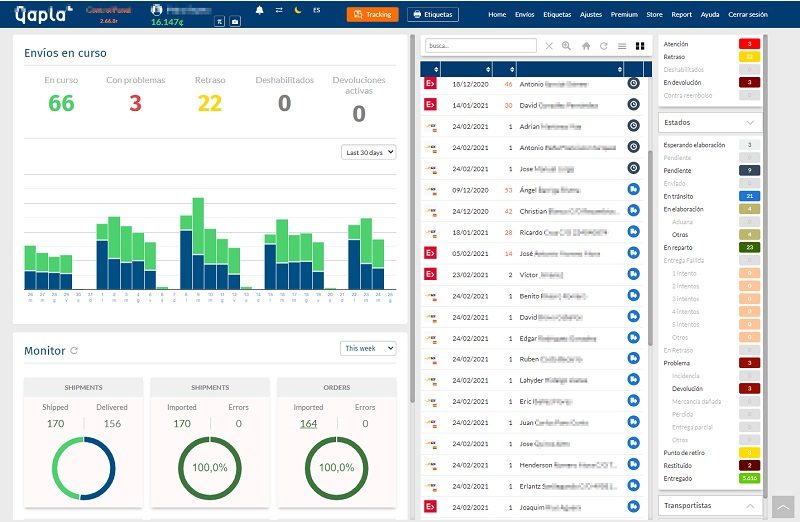Sort by the date column arrows
The height and width of the screenshot is (522, 800).
488,69
